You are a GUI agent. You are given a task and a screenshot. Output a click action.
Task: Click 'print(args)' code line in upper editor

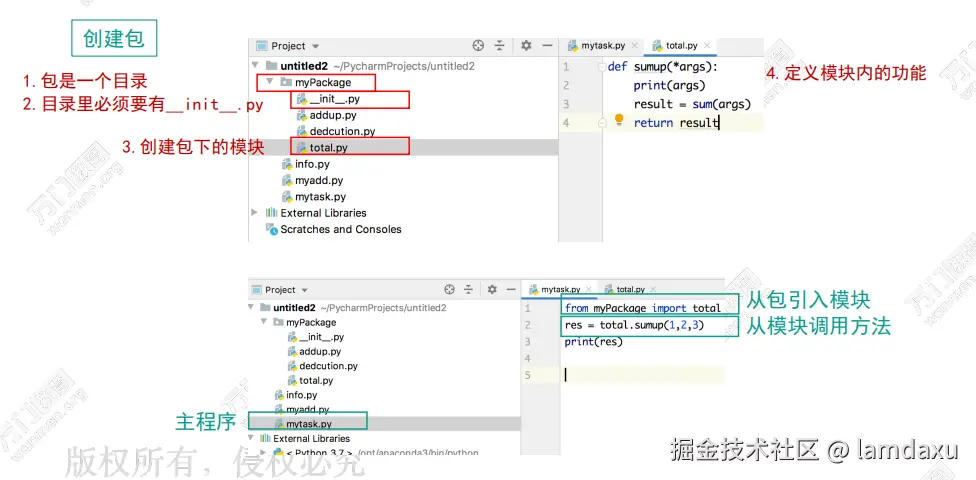coord(669,85)
